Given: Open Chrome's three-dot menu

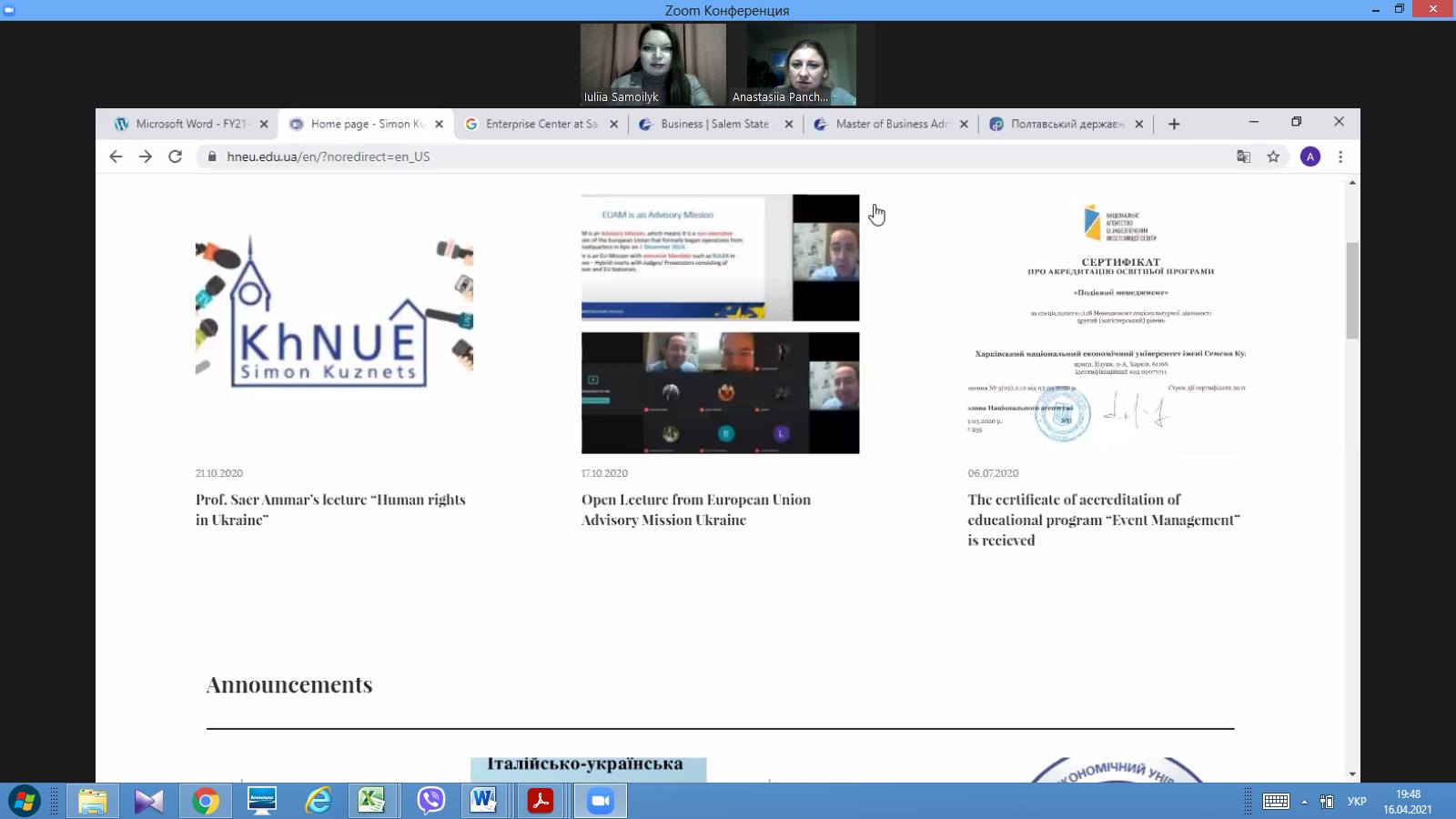Looking at the screenshot, I should pos(1340,157).
